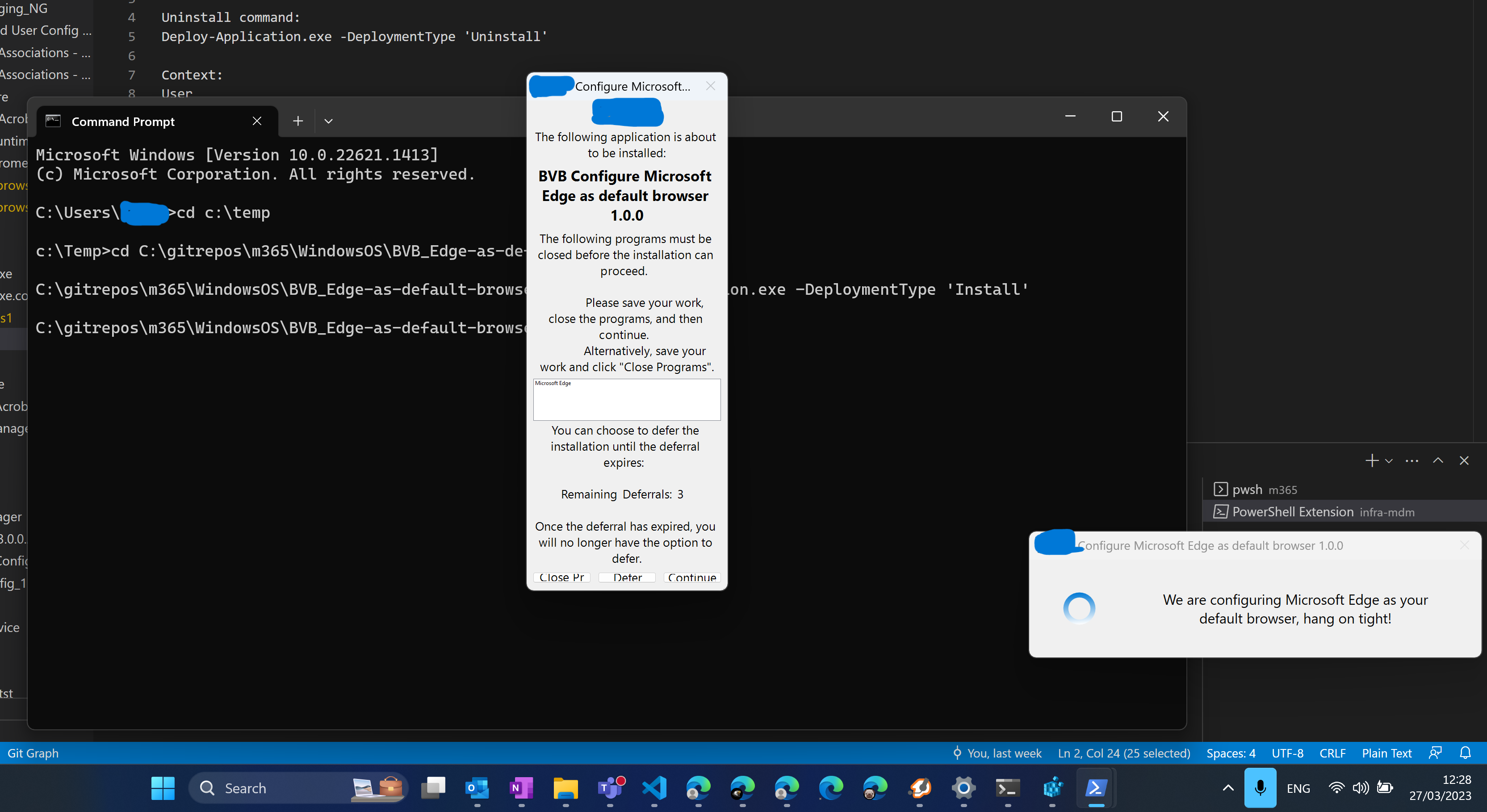Change language mode from Plain Text
The image size is (1487, 812).
[x=1386, y=753]
